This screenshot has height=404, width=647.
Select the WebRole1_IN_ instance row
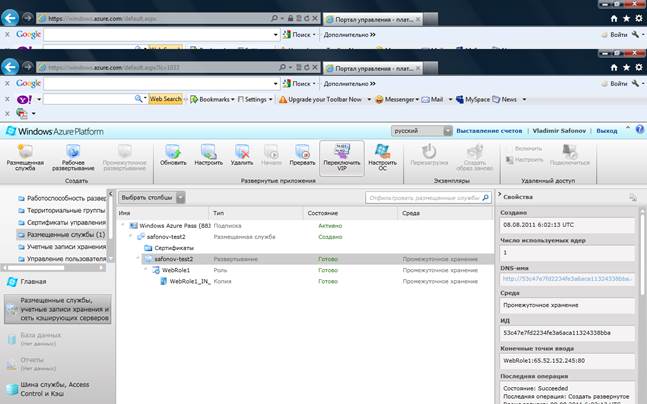[x=305, y=281]
